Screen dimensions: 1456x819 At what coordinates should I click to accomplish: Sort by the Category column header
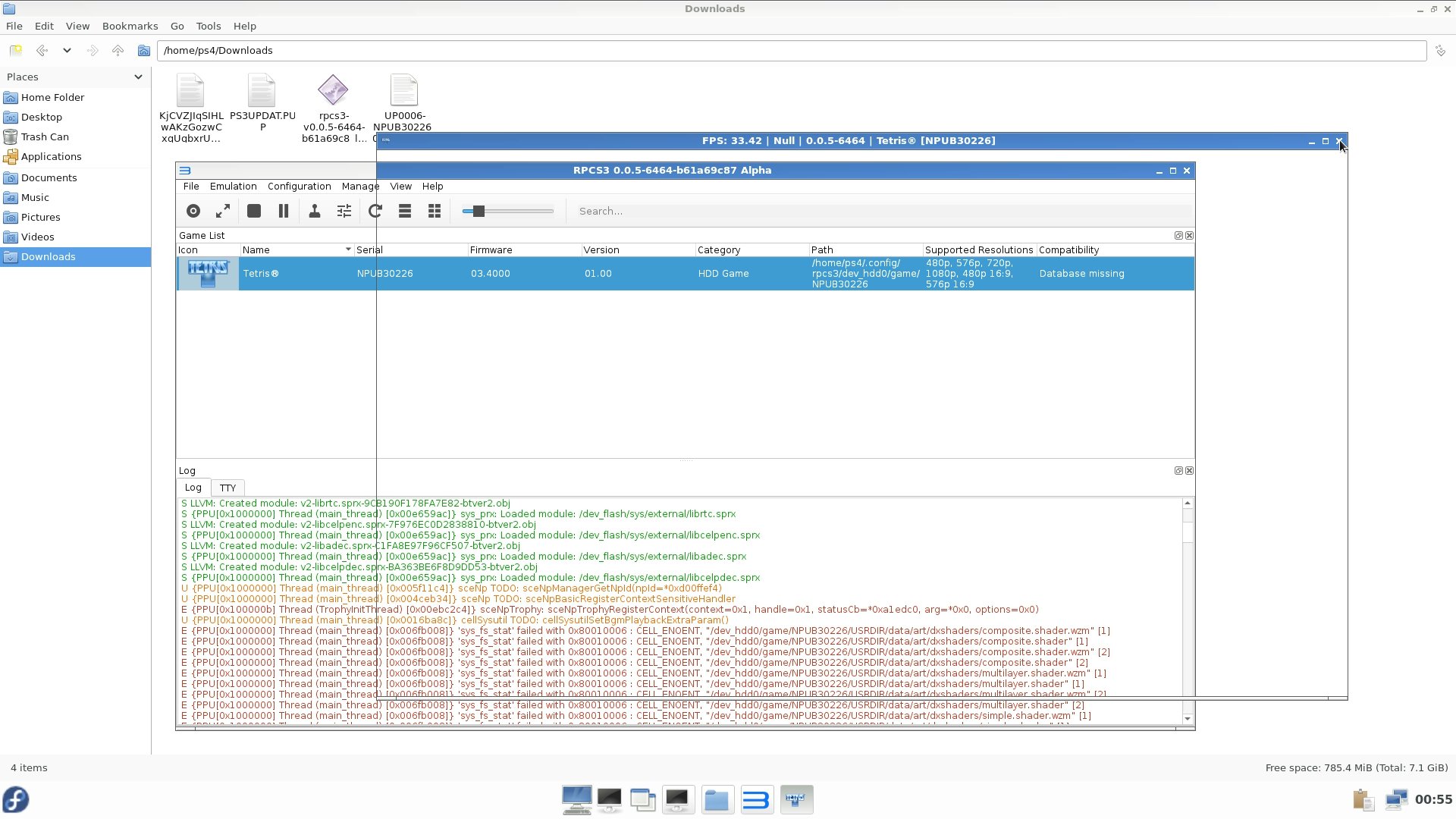click(x=752, y=250)
